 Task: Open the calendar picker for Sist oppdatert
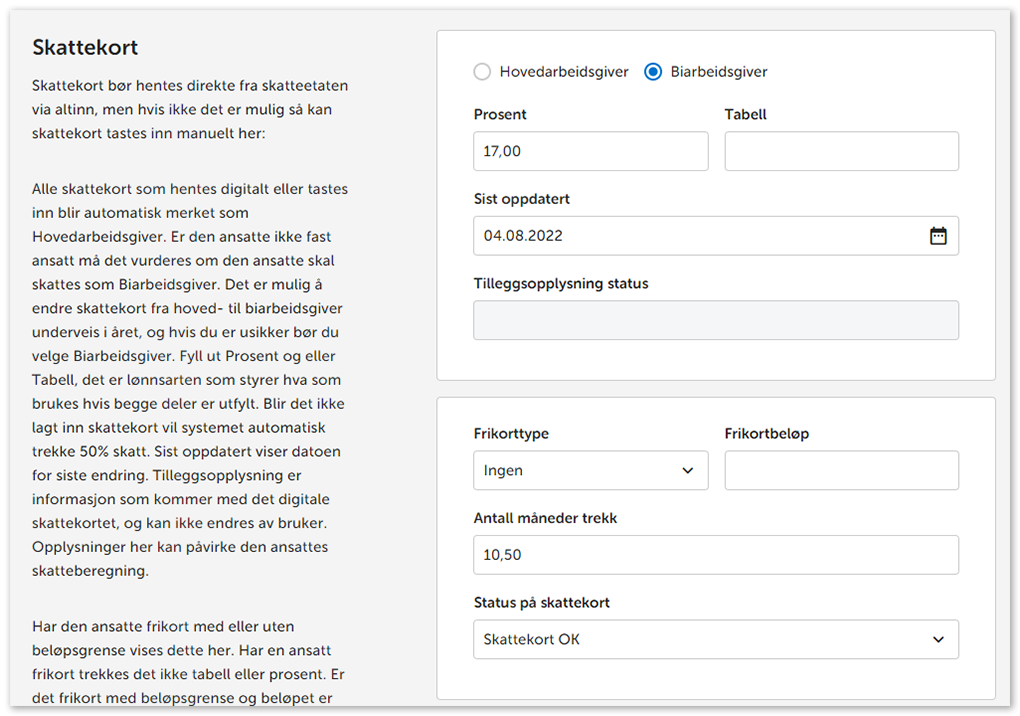[x=937, y=236]
